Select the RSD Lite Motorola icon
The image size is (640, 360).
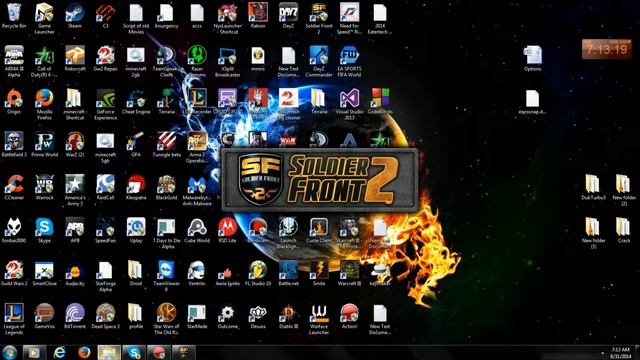pyautogui.click(x=227, y=231)
